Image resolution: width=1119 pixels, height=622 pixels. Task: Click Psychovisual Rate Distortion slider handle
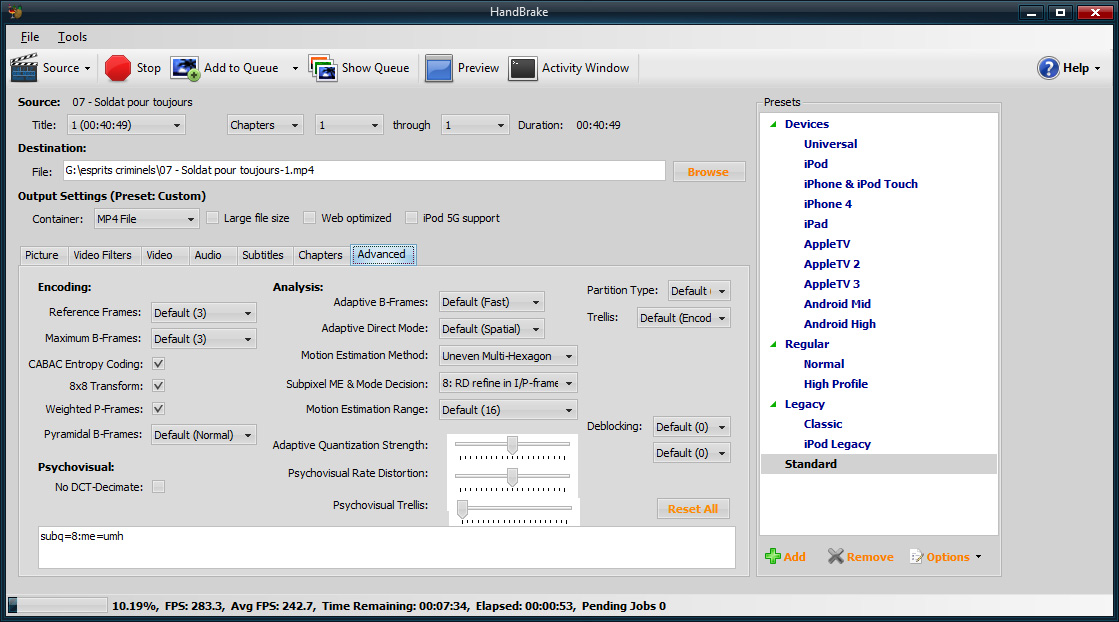pos(512,476)
